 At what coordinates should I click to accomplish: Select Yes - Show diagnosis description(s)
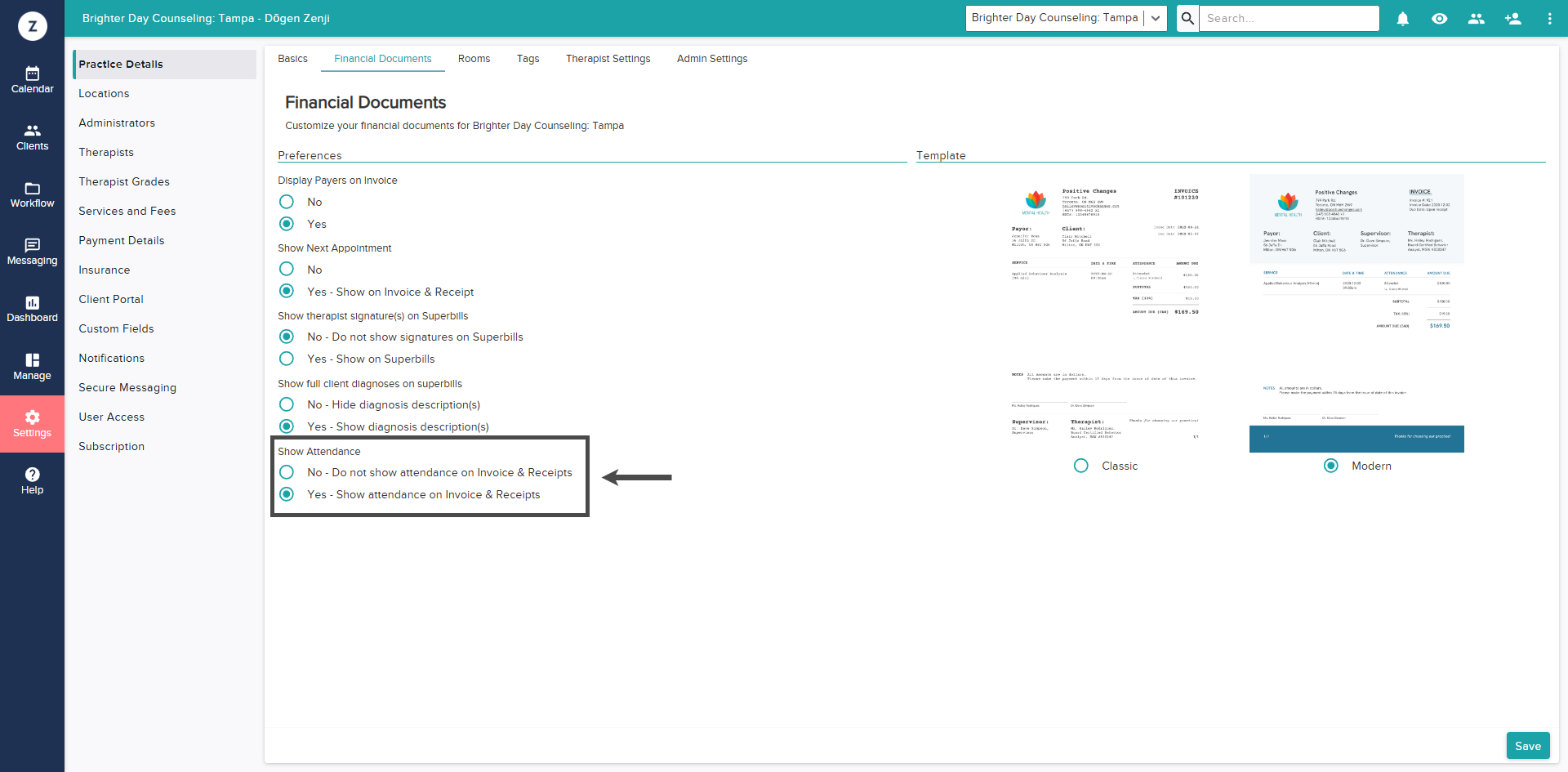pos(287,426)
